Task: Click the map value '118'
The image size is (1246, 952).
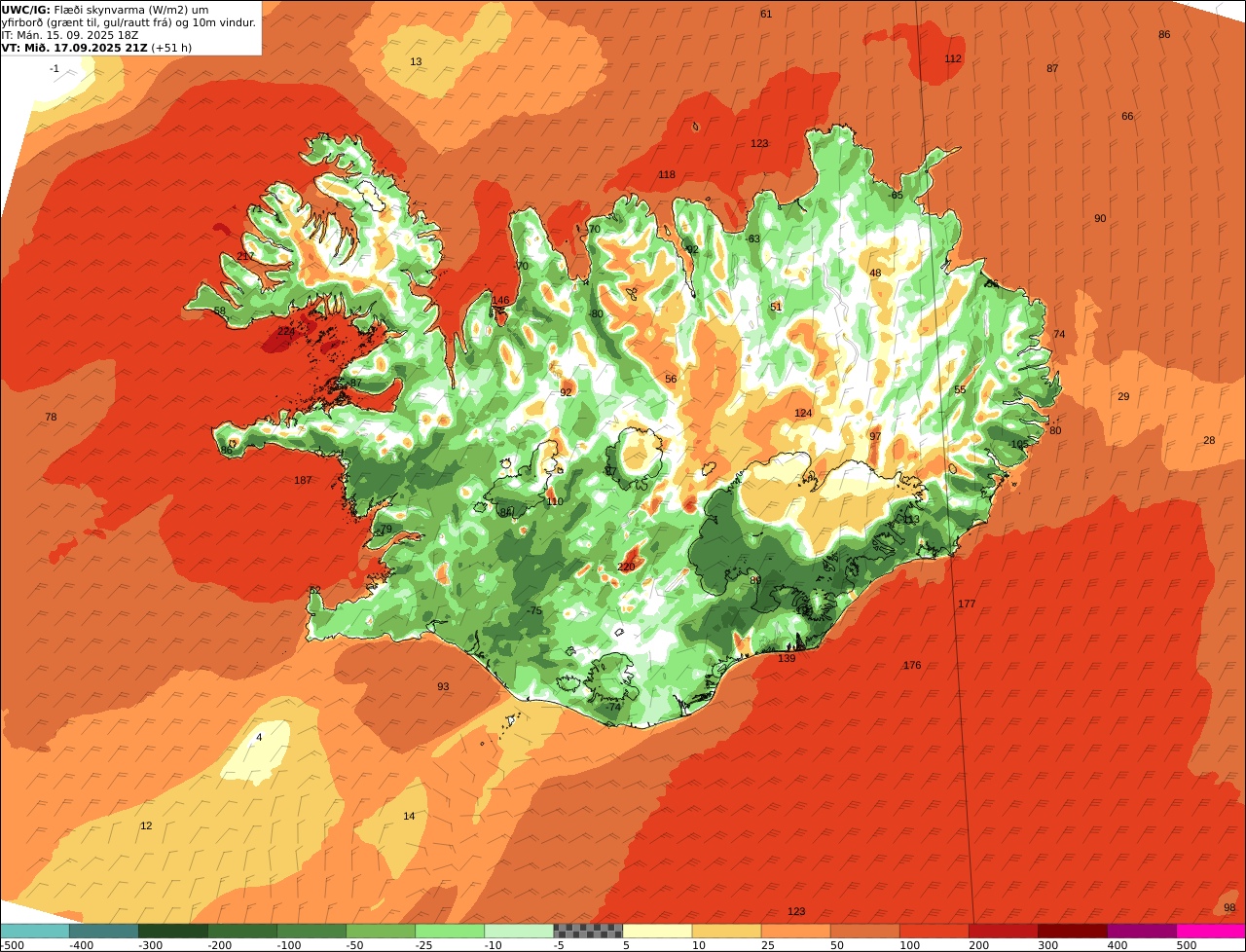Action: point(667,175)
